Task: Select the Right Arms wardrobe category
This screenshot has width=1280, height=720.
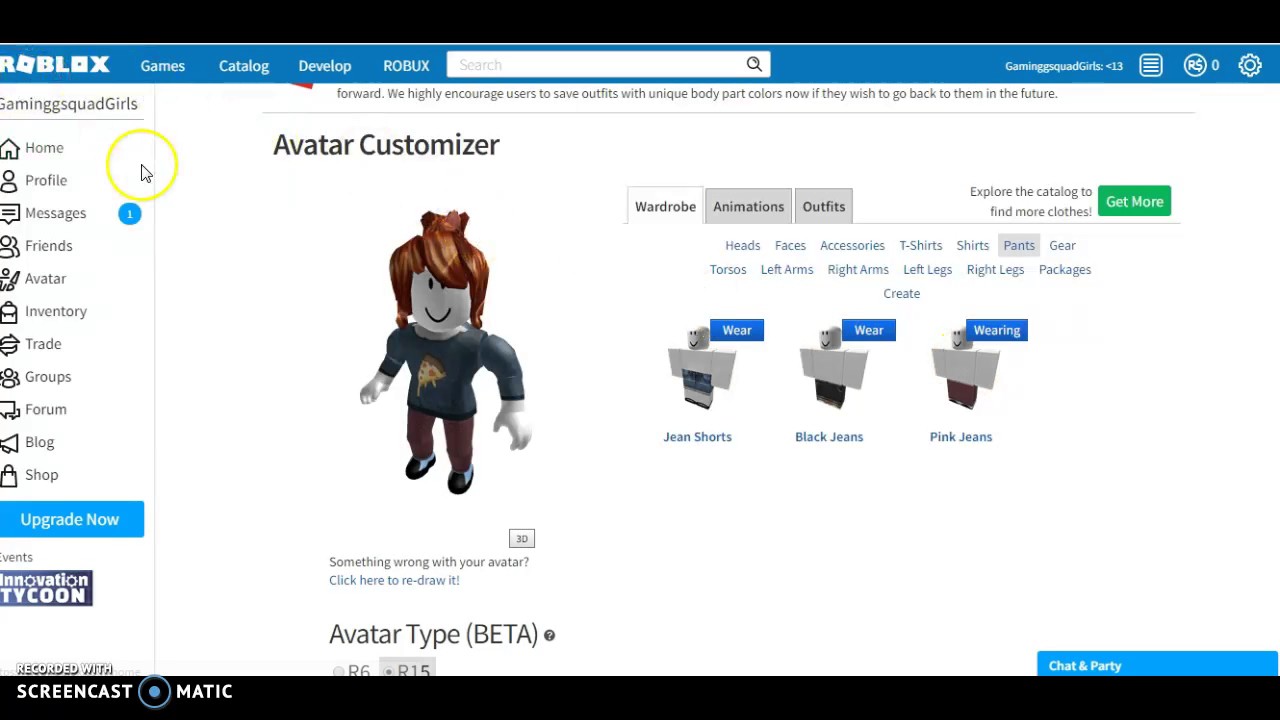Action: tap(858, 269)
